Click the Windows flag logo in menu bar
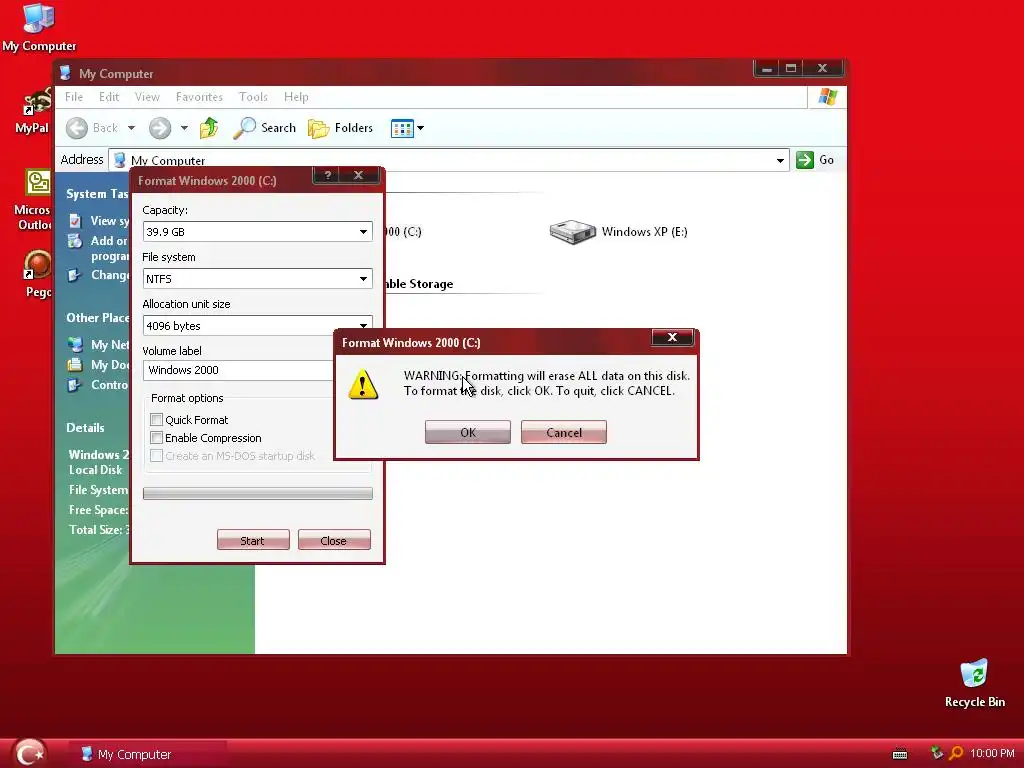This screenshot has height=768, width=1024. [827, 97]
